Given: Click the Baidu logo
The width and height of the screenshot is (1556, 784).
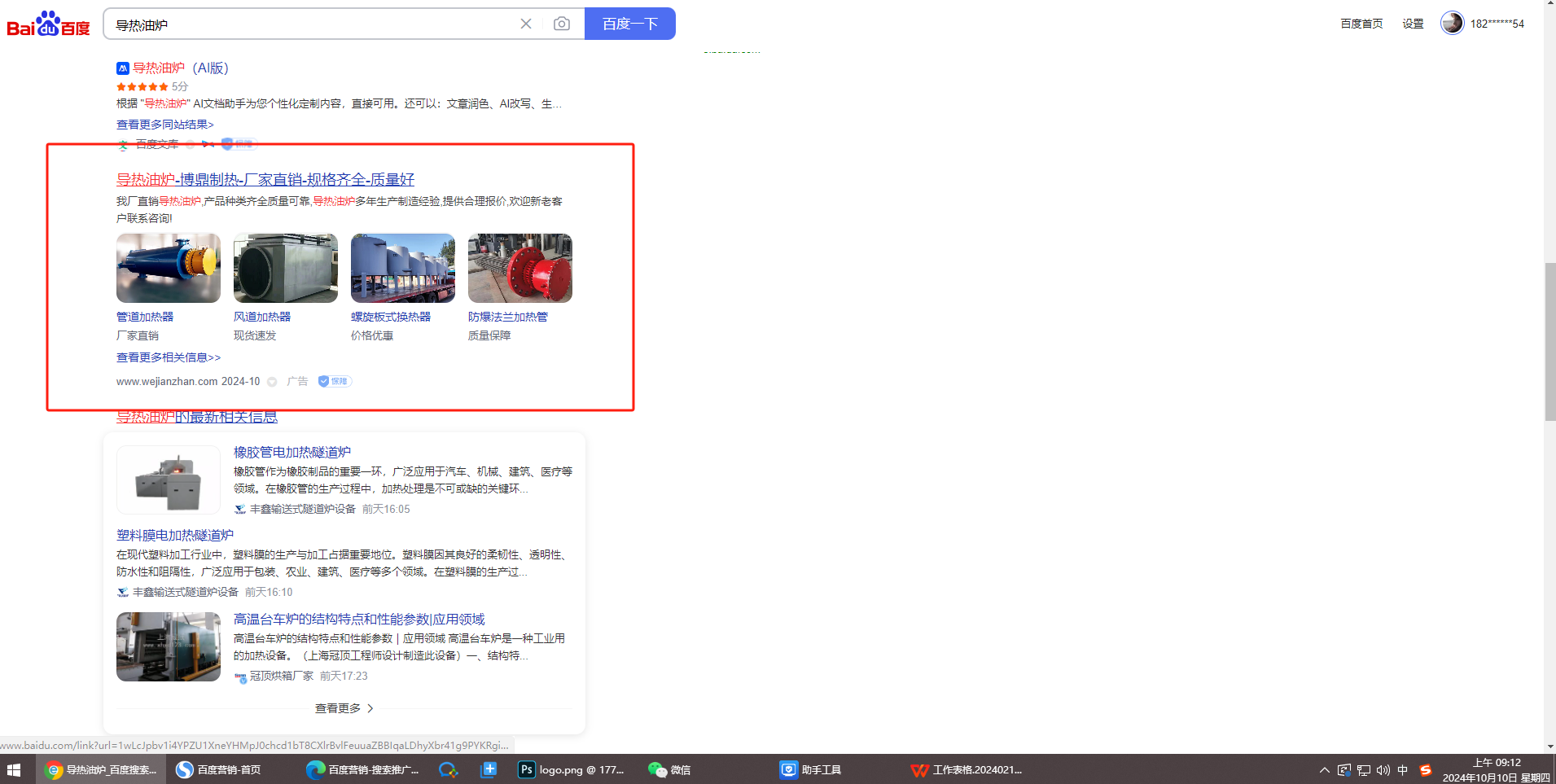Looking at the screenshot, I should pos(48,24).
